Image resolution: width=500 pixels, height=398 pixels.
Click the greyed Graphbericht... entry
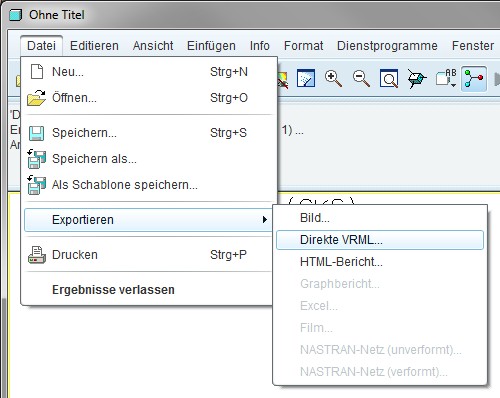tap(380, 284)
